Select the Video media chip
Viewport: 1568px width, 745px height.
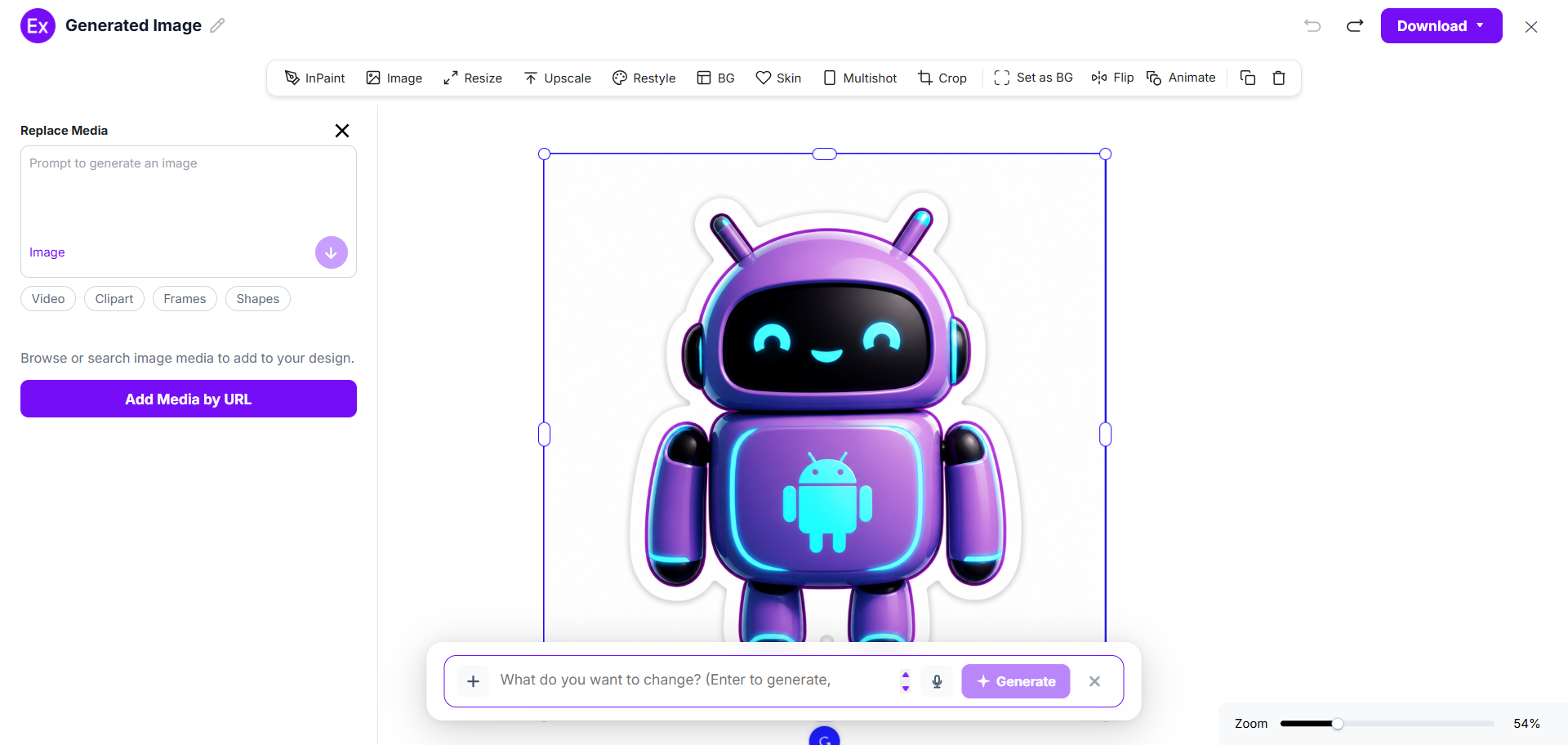tap(48, 299)
